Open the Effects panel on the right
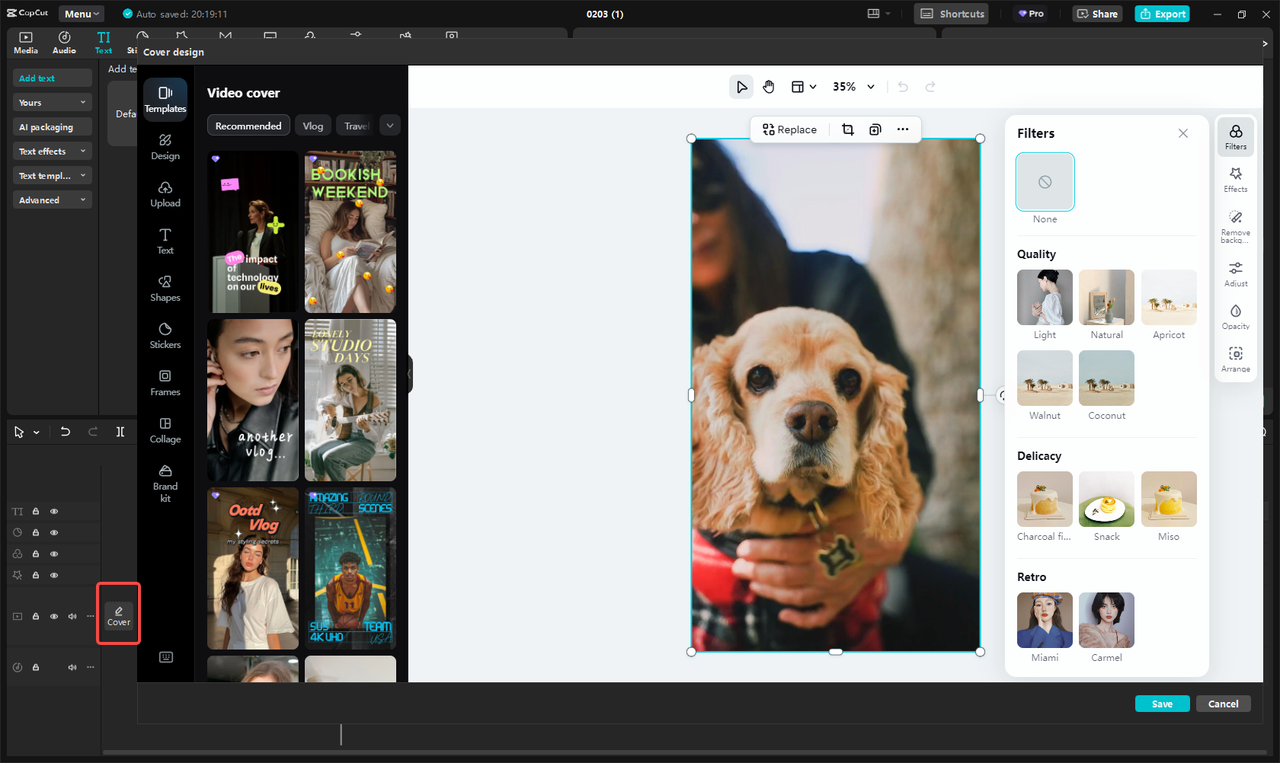Viewport: 1280px width, 763px height. point(1235,180)
